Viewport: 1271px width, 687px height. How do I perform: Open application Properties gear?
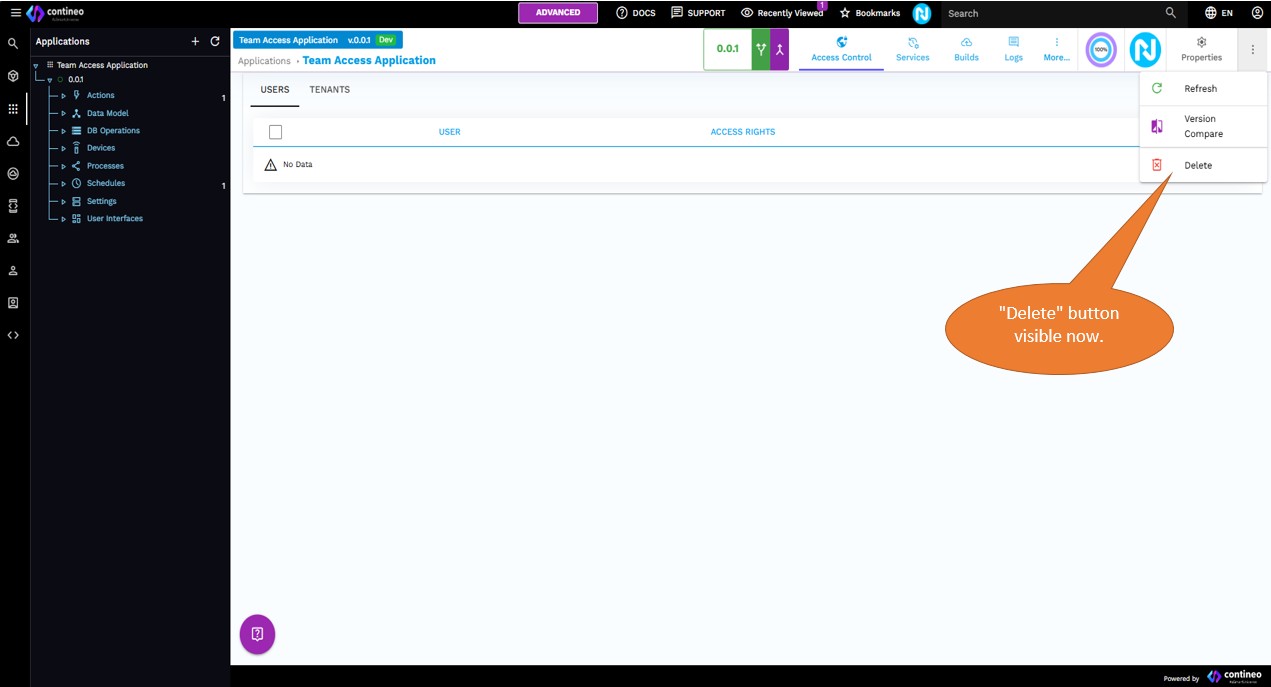click(1201, 49)
